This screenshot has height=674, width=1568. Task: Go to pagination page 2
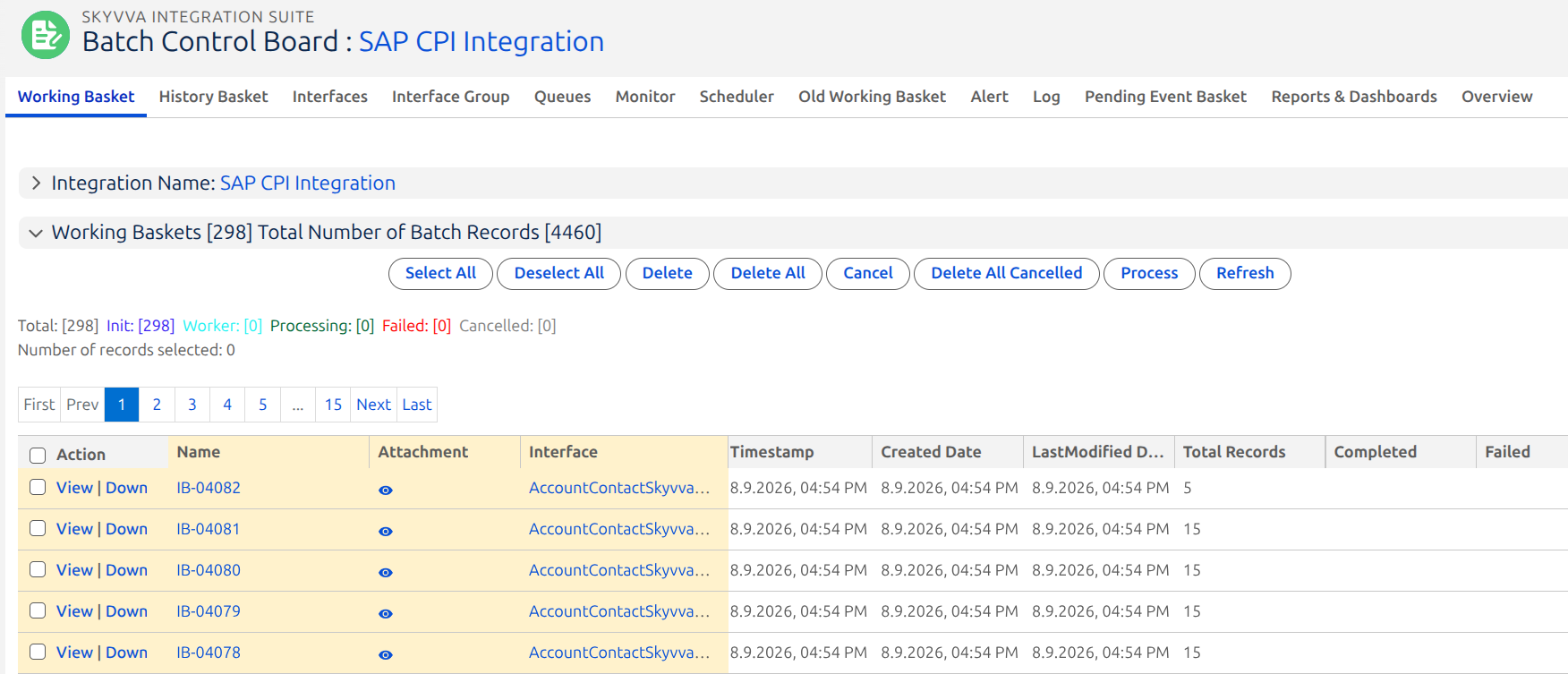tap(157, 405)
